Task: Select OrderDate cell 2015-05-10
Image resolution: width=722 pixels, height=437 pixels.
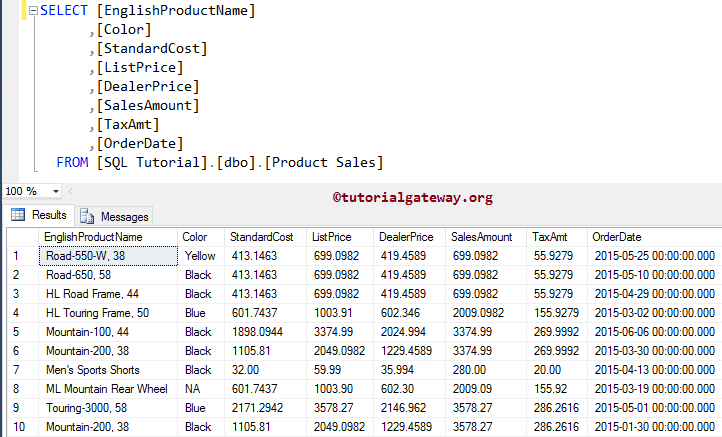Action: click(x=654, y=275)
